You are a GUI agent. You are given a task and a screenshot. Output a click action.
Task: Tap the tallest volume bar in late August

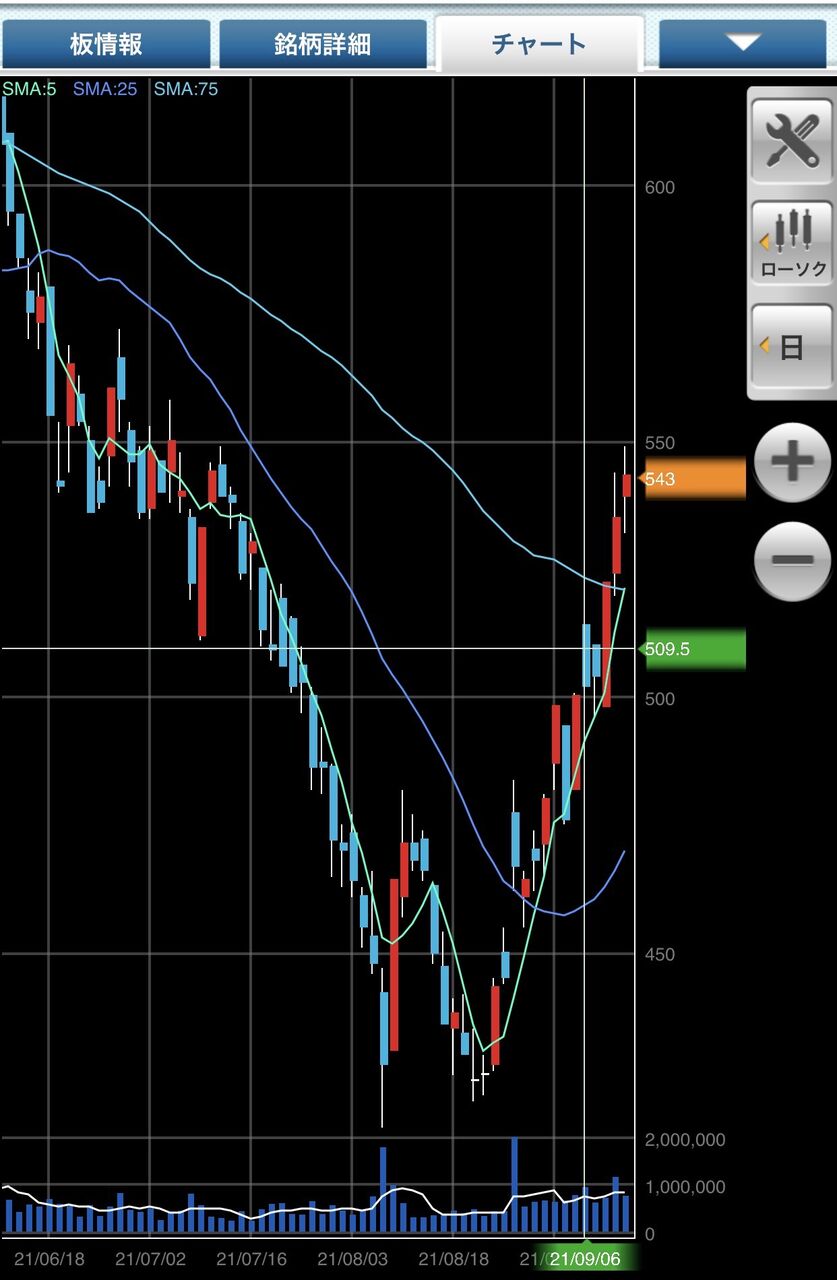point(514,1185)
